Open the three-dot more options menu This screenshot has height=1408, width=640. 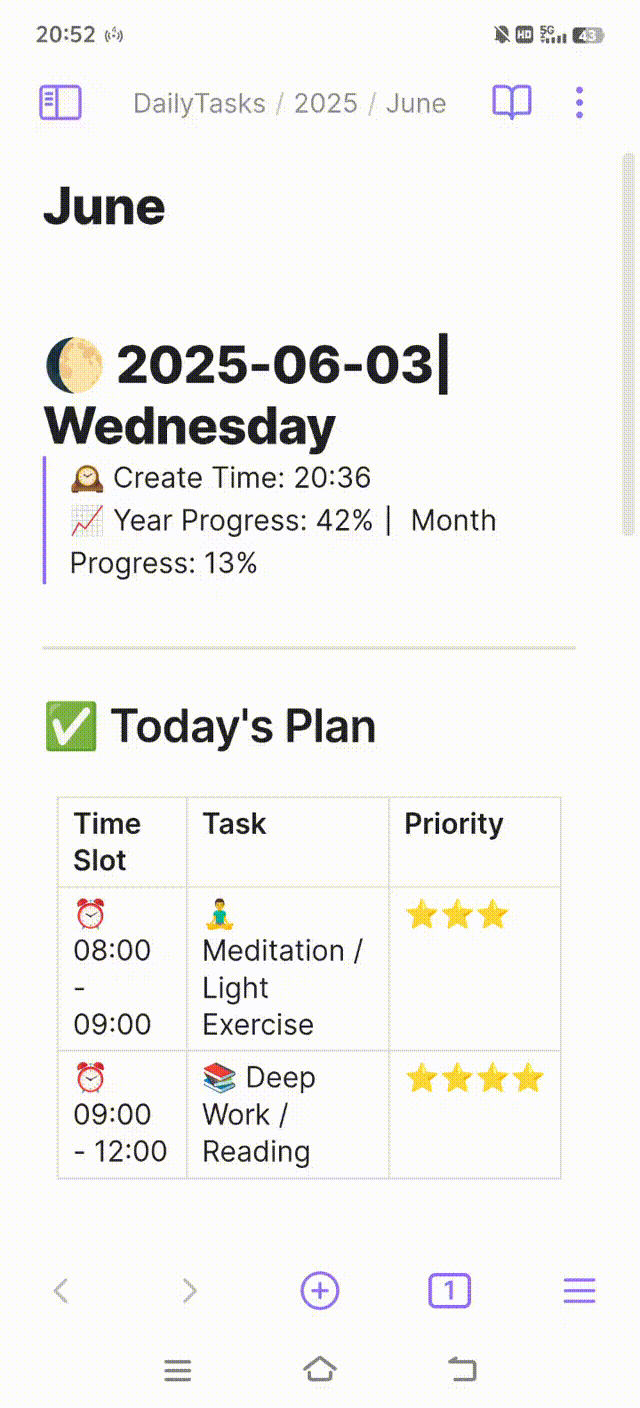click(580, 103)
